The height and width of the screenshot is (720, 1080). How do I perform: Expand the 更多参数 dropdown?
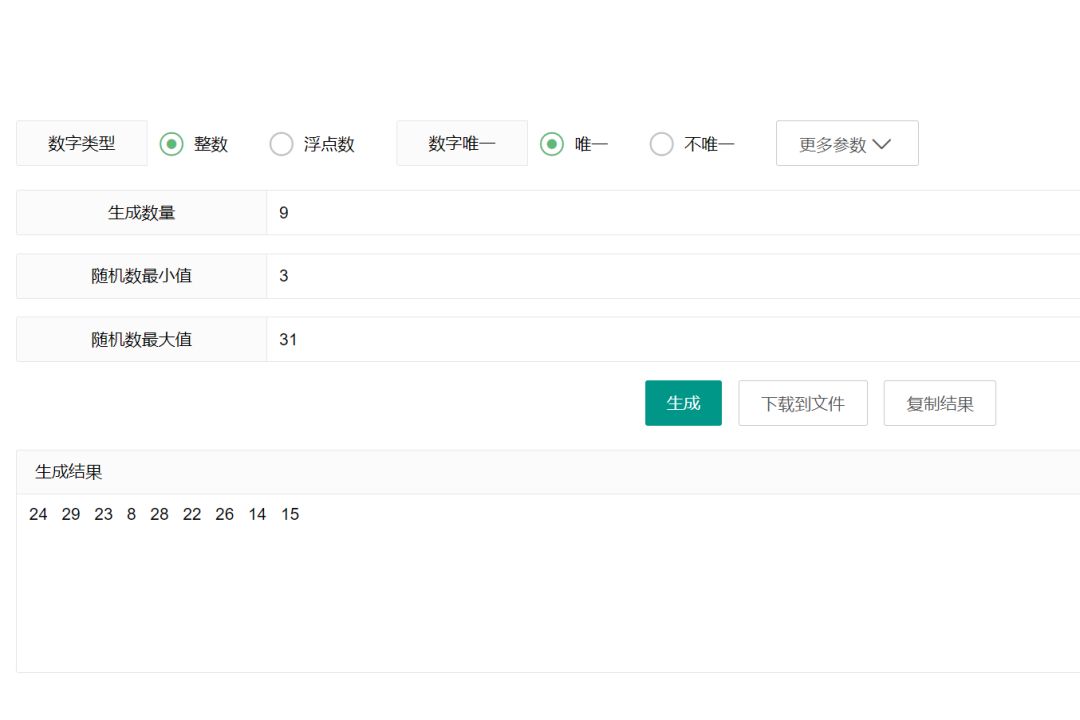847,143
